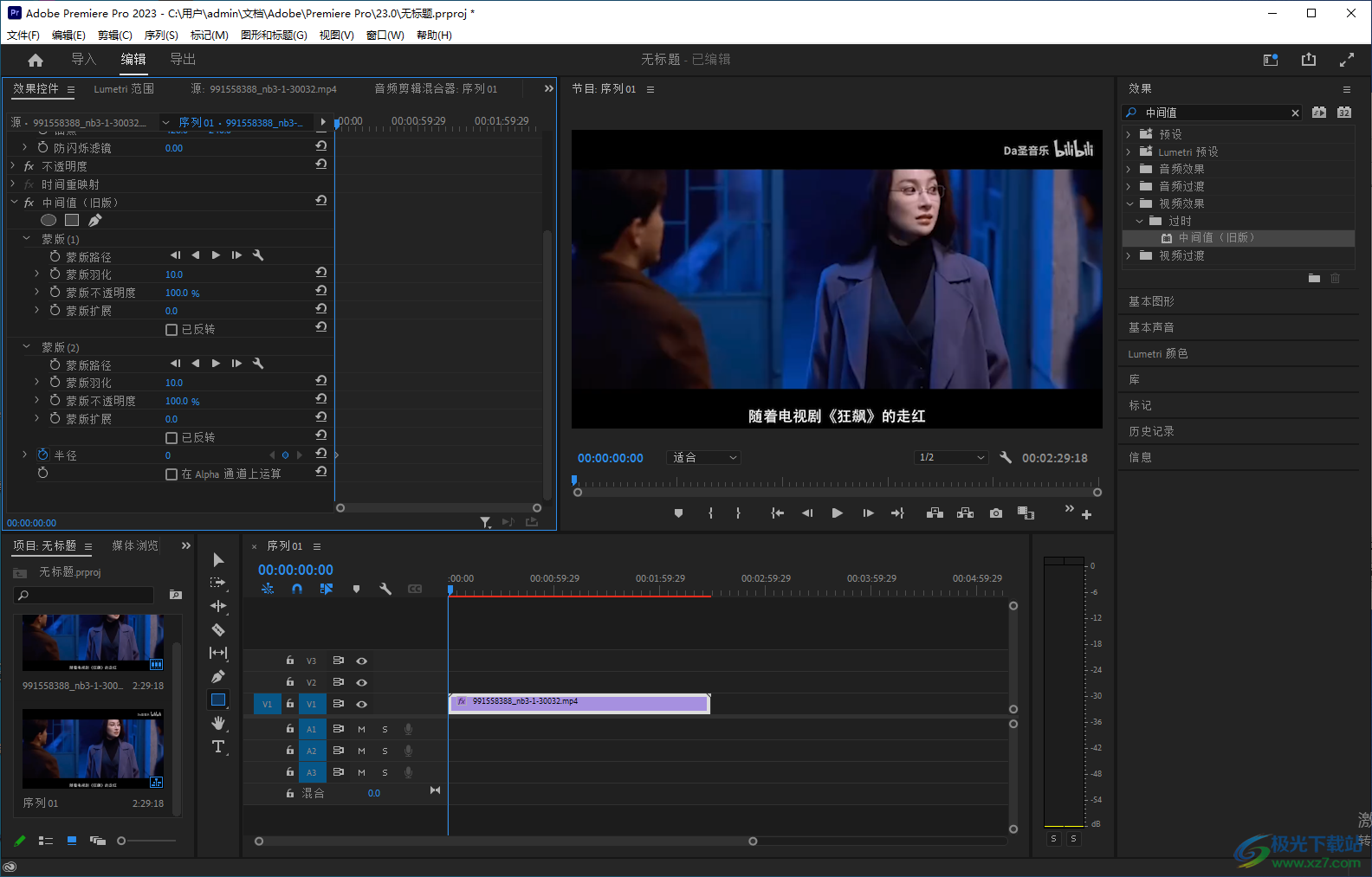Toggle V2 track output eye
Screen dimensions: 1372x877
point(362,682)
